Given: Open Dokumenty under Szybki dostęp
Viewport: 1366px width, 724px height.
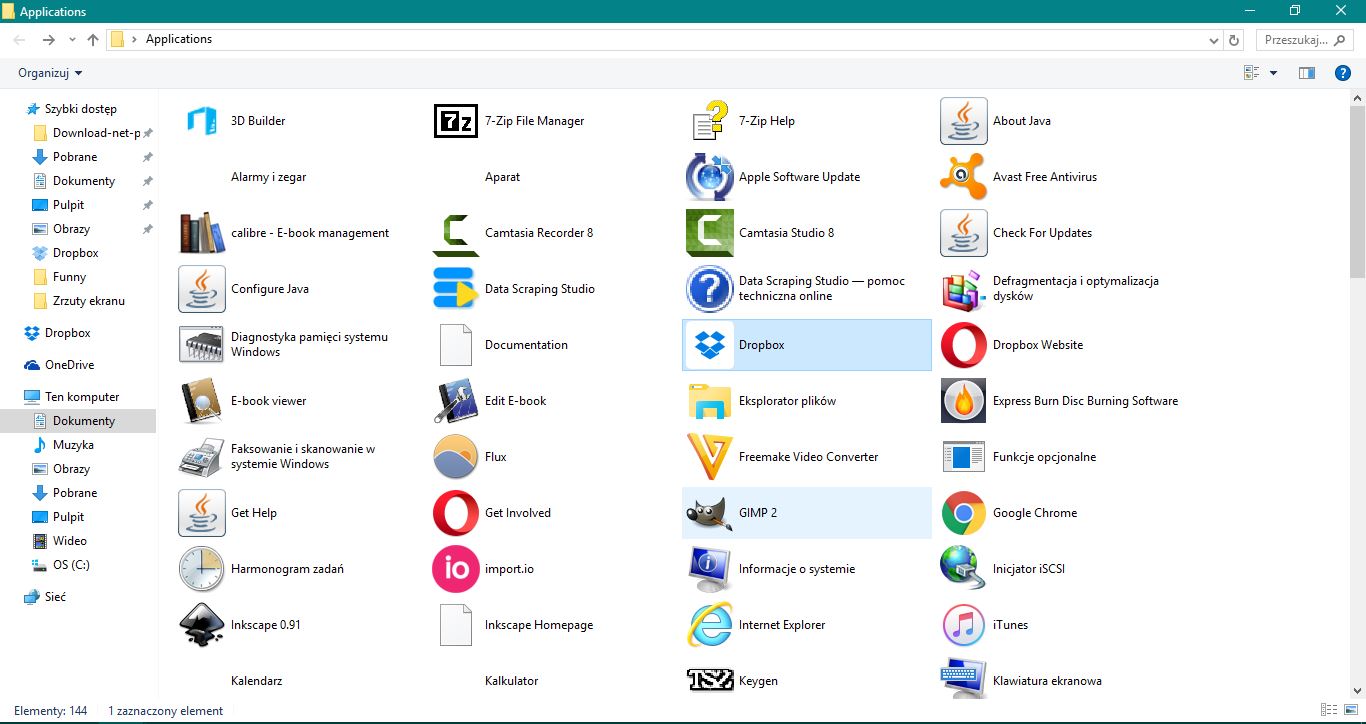Looking at the screenshot, I should [84, 181].
